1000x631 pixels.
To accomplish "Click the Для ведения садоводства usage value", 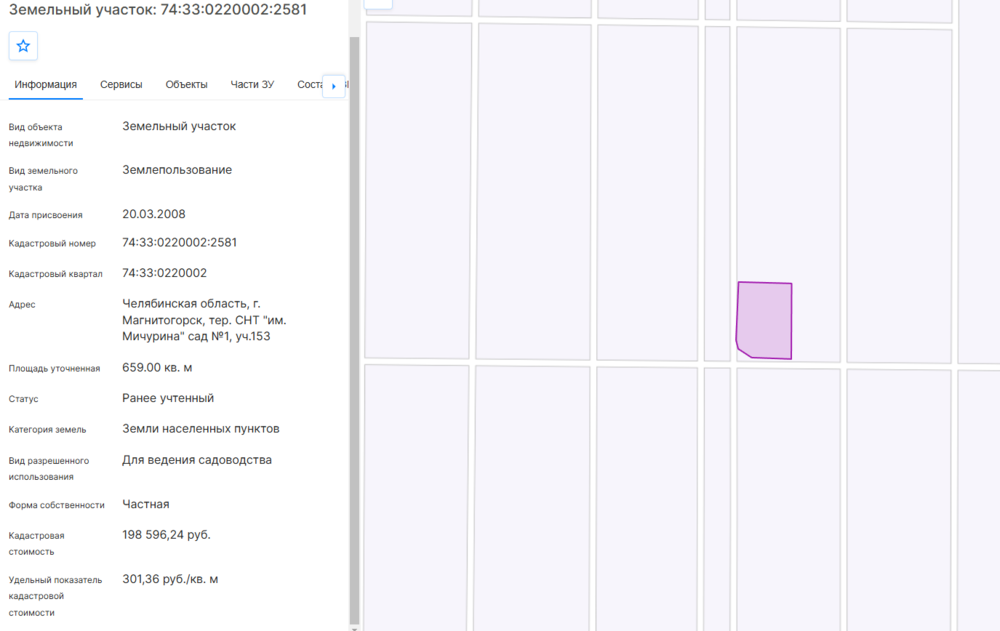I will click(x=197, y=460).
